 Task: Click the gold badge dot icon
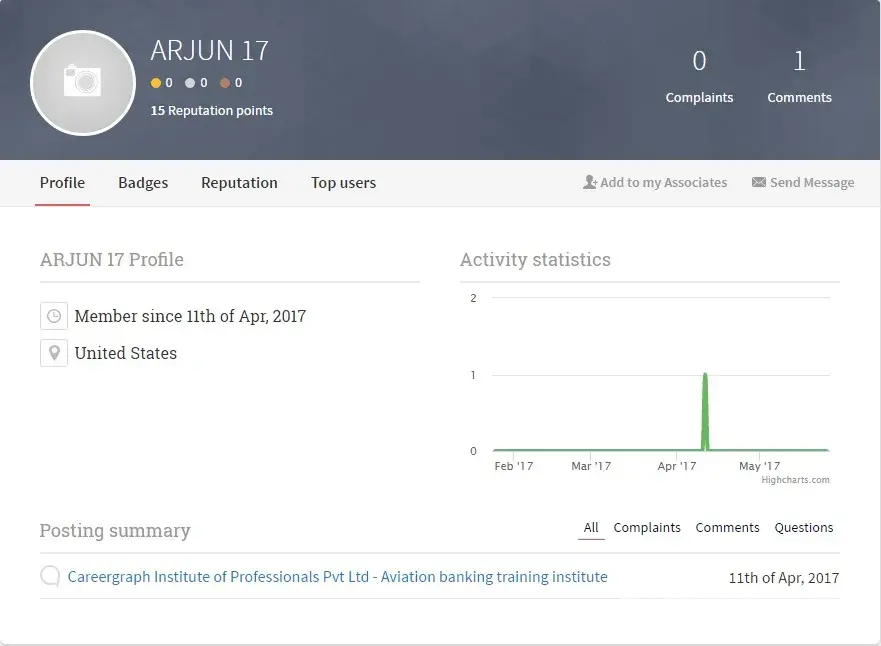(156, 83)
